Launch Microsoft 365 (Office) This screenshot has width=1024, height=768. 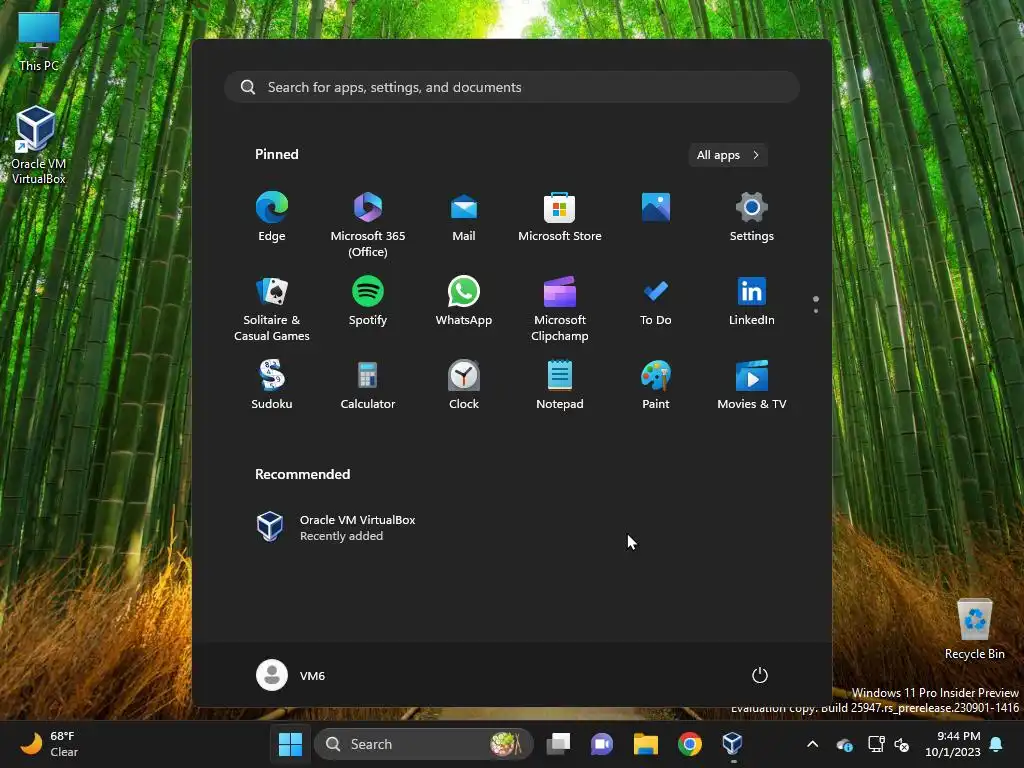[x=368, y=225]
